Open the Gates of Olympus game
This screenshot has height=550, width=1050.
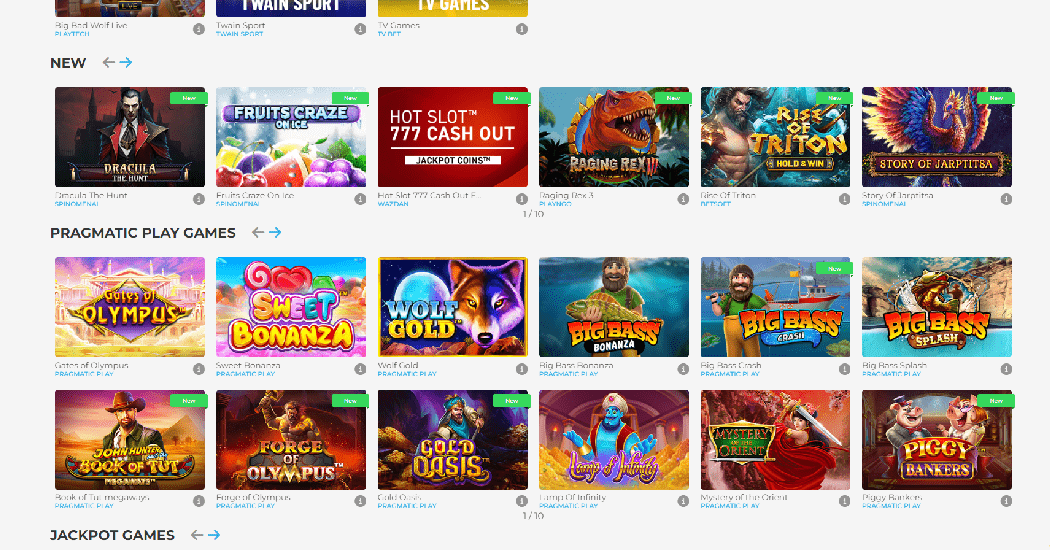click(130, 307)
